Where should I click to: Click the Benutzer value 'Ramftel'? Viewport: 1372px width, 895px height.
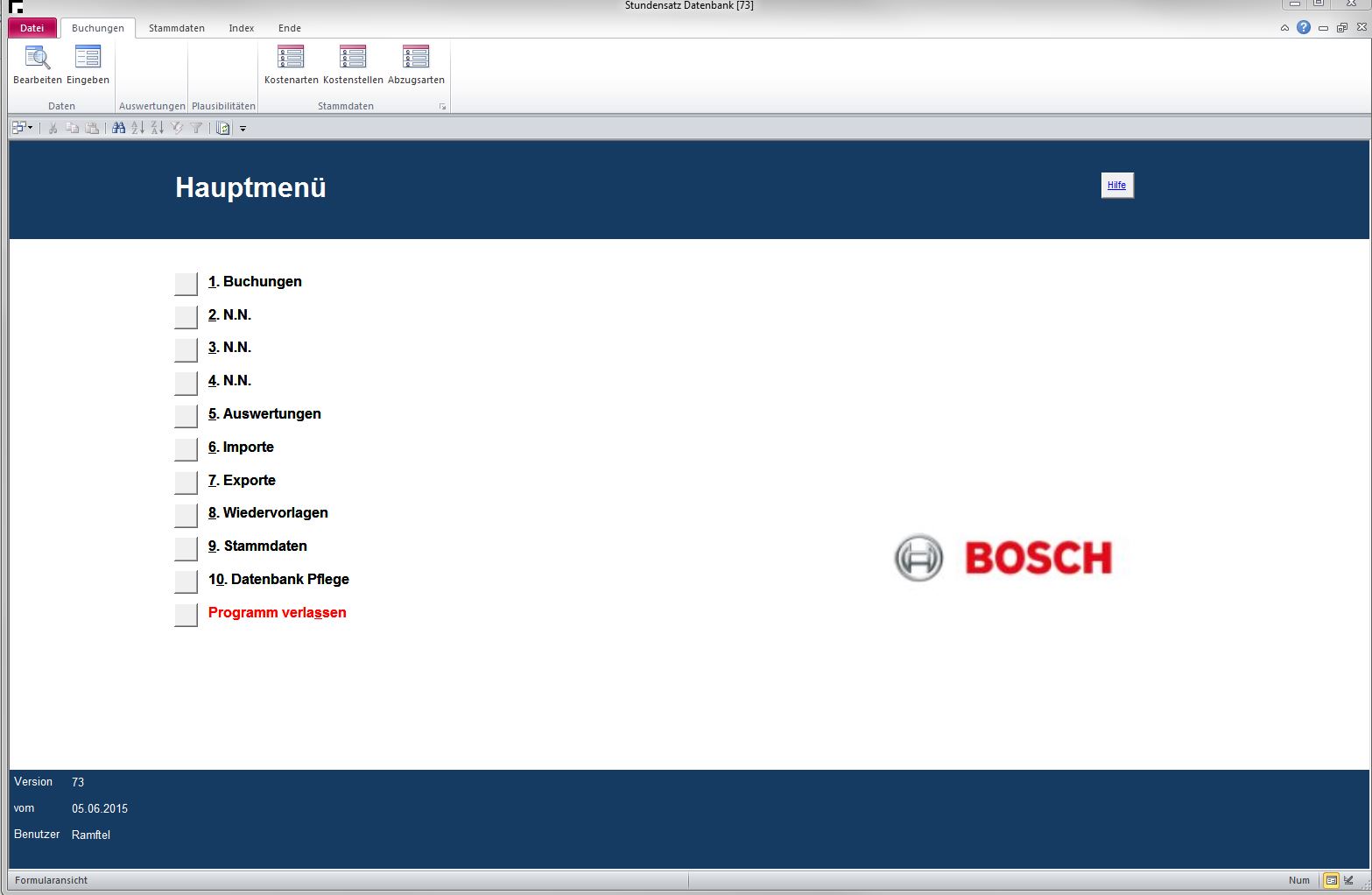tap(91, 835)
